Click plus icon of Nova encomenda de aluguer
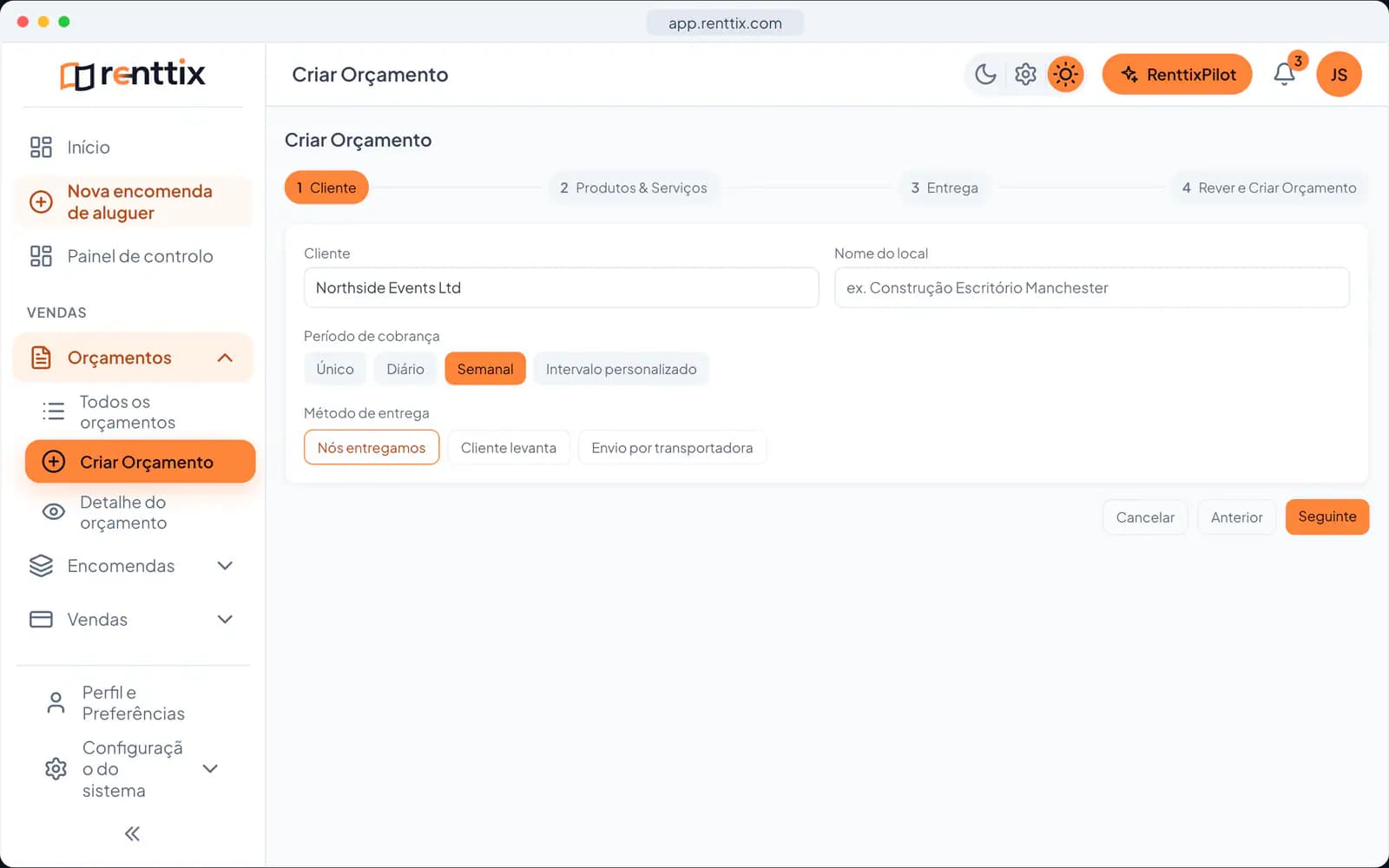The image size is (1389, 868). tap(41, 202)
